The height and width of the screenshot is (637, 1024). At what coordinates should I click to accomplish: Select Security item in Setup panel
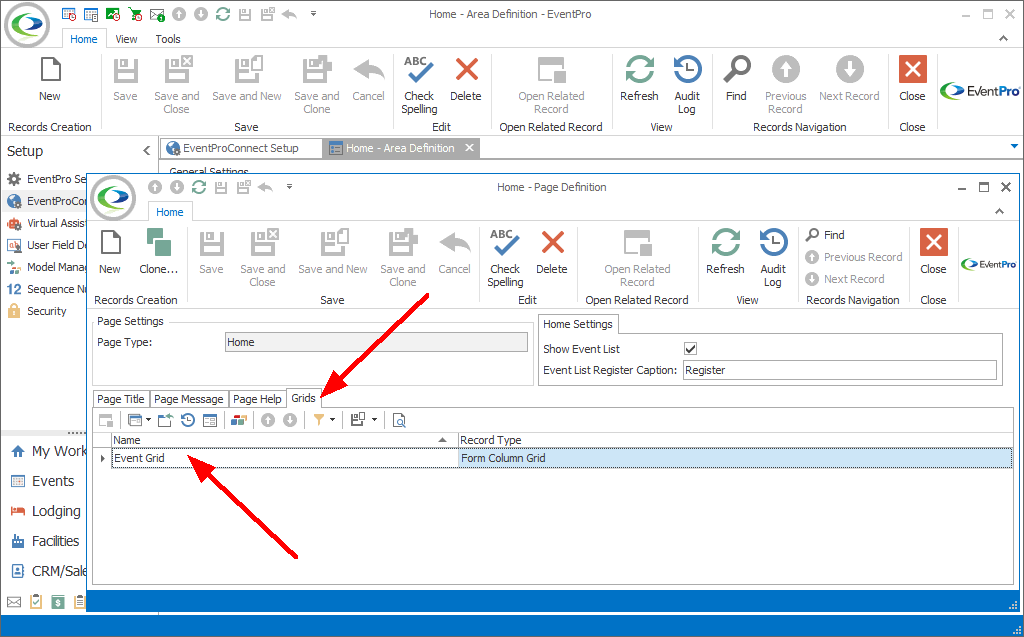click(x=46, y=311)
